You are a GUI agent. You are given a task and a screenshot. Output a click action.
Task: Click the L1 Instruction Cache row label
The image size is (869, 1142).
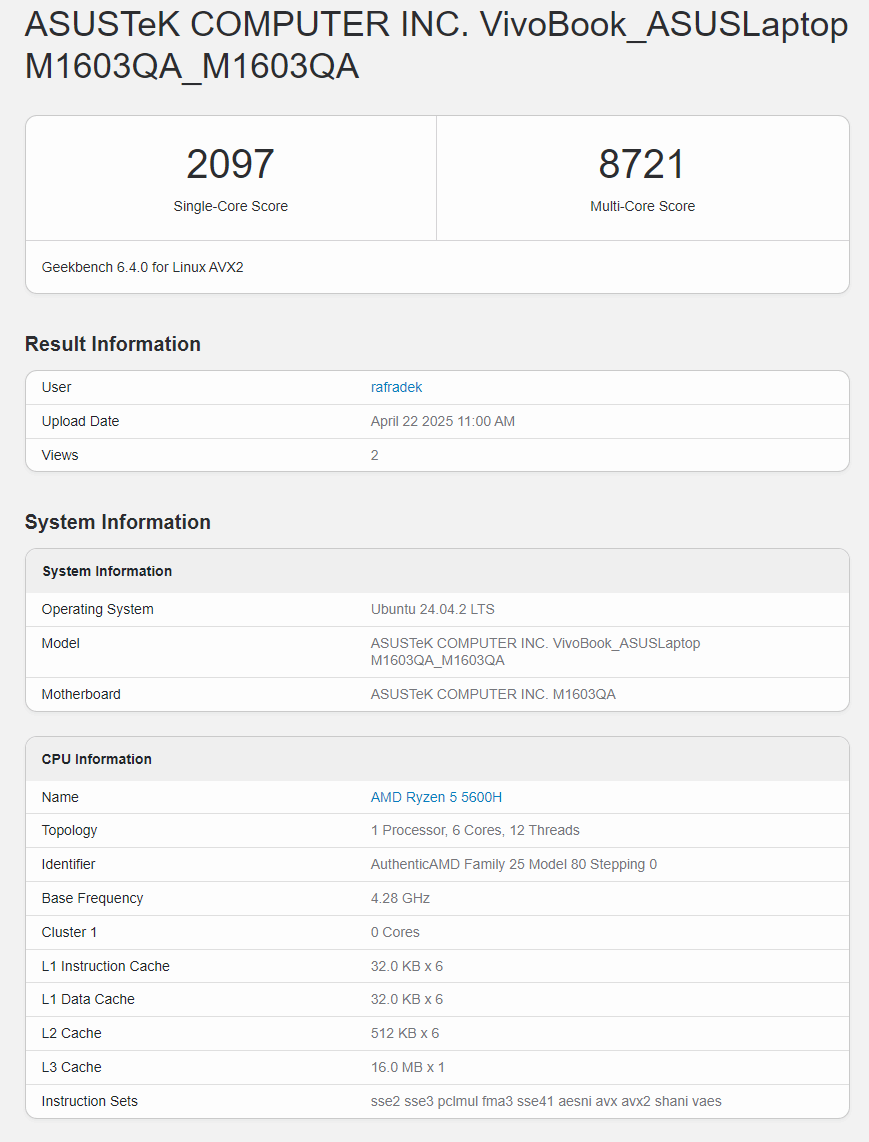coord(106,966)
